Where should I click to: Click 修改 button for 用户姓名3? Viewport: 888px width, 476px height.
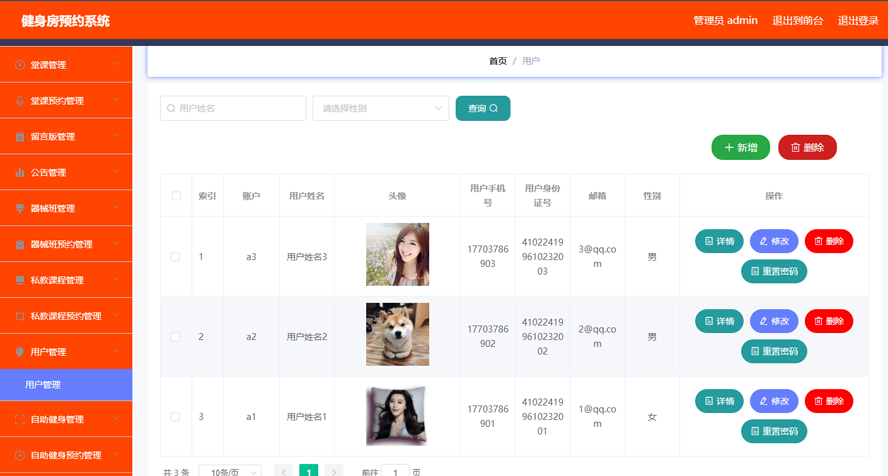pos(774,241)
